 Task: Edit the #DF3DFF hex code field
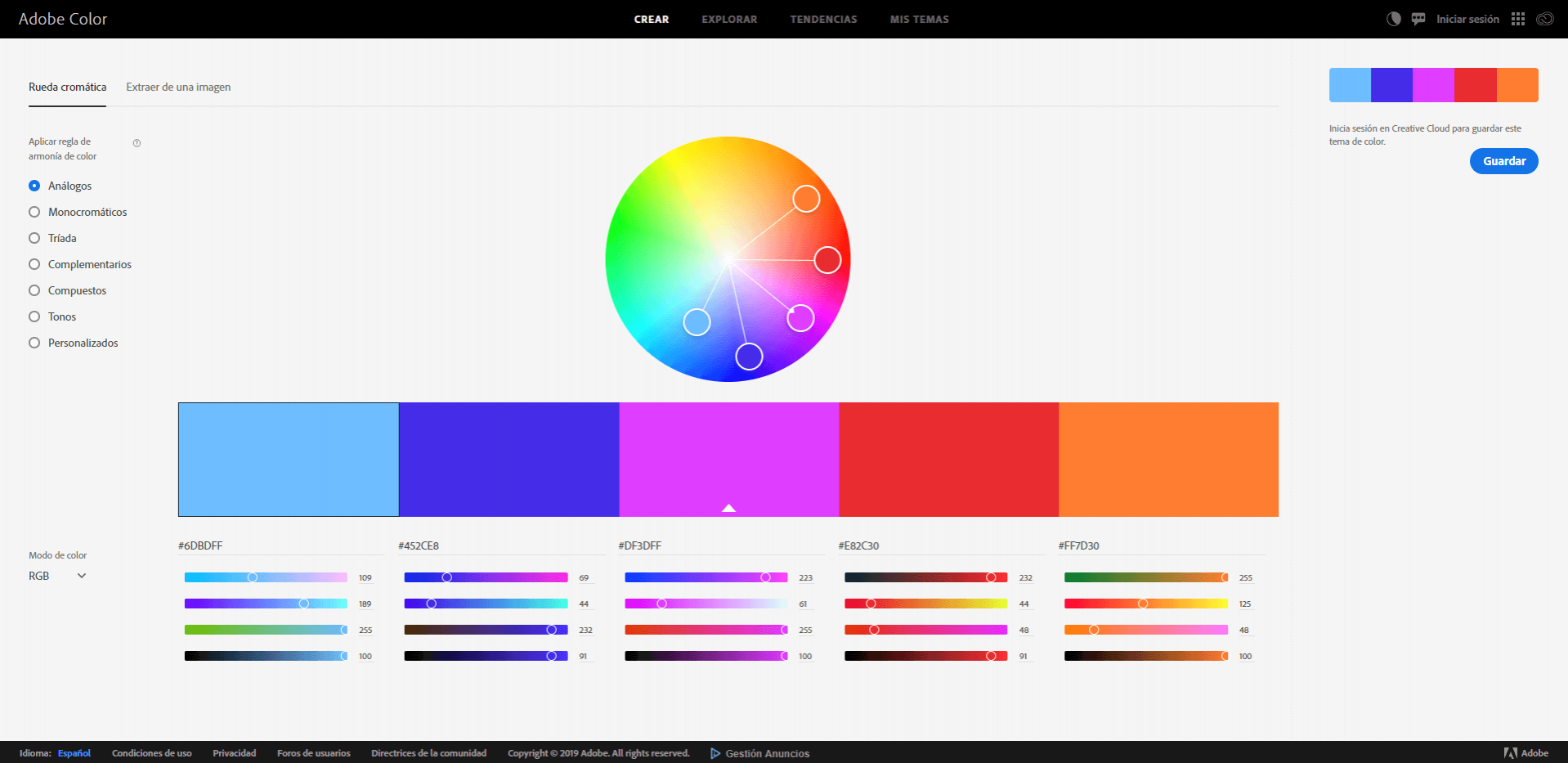point(721,545)
